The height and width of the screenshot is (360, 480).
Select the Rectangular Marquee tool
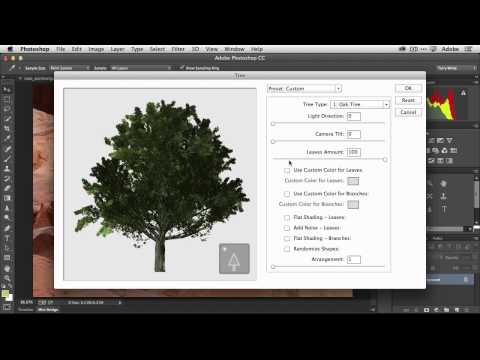7,99
